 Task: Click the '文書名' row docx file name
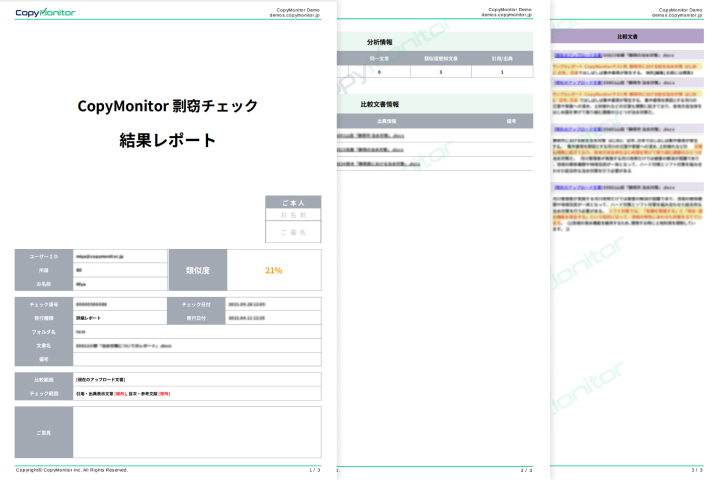124,346
